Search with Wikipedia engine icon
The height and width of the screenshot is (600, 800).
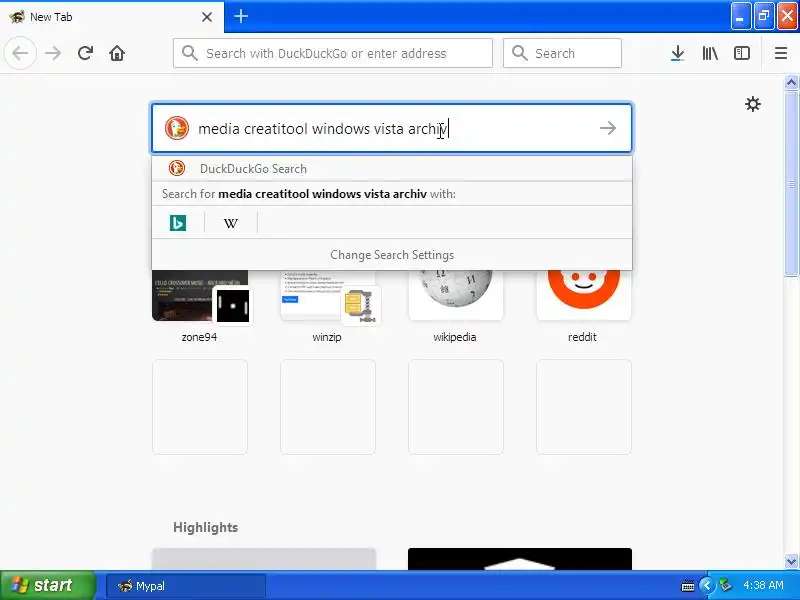pos(231,223)
